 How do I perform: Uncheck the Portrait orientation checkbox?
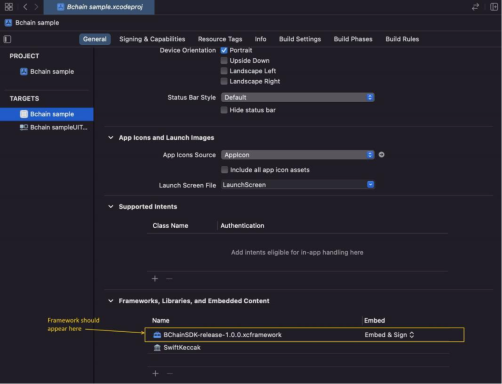(x=224, y=50)
